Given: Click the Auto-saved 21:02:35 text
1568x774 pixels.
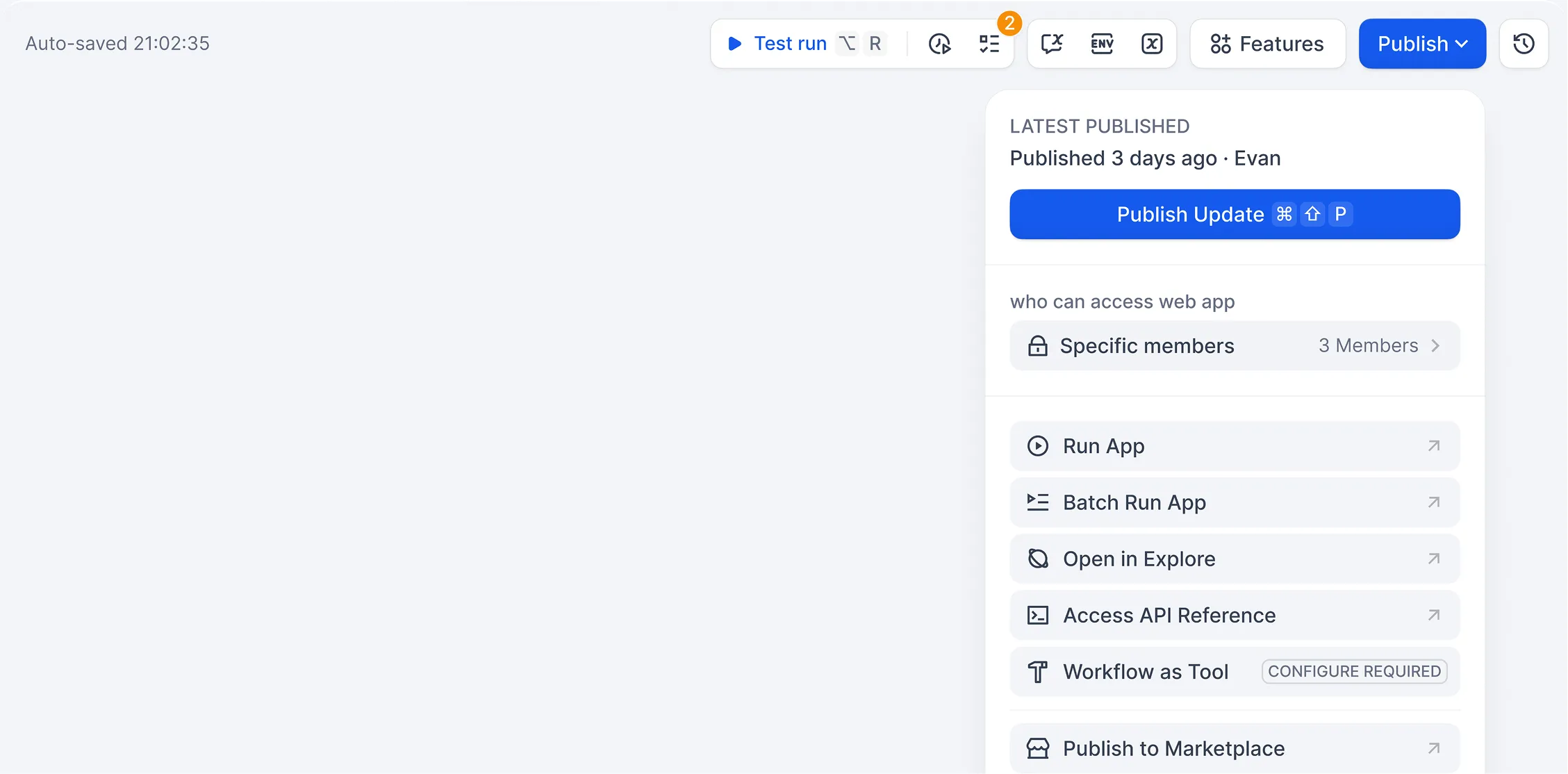Looking at the screenshot, I should (117, 43).
